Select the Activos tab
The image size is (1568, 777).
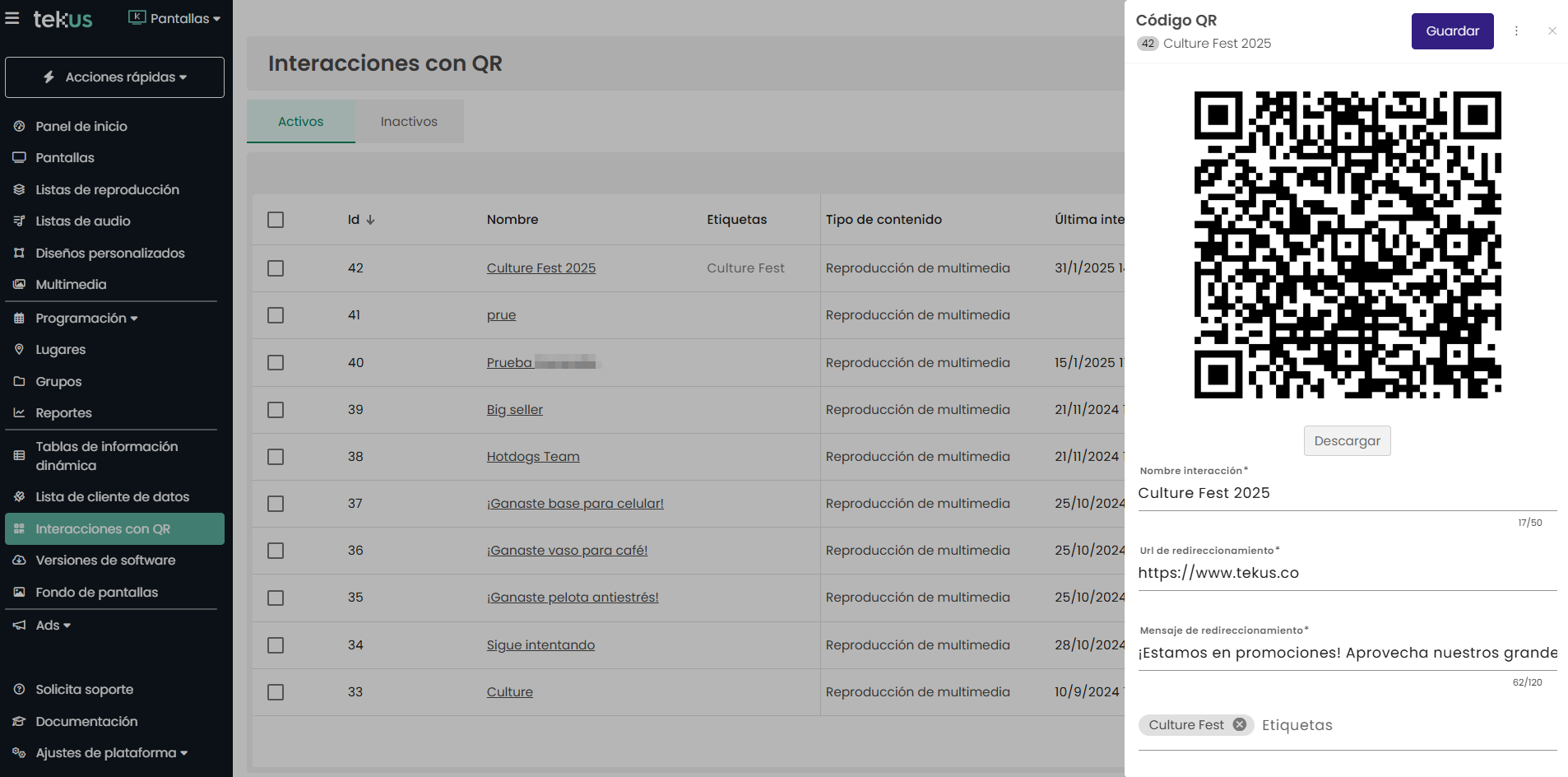300,122
